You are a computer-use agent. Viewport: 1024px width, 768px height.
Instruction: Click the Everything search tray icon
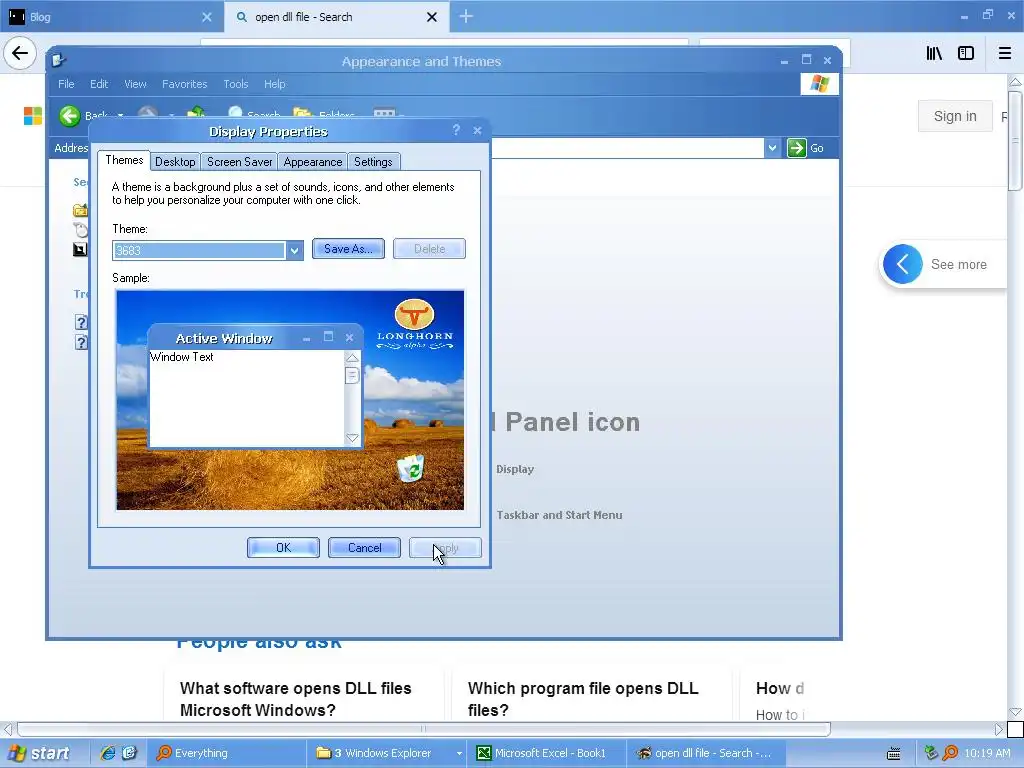950,753
